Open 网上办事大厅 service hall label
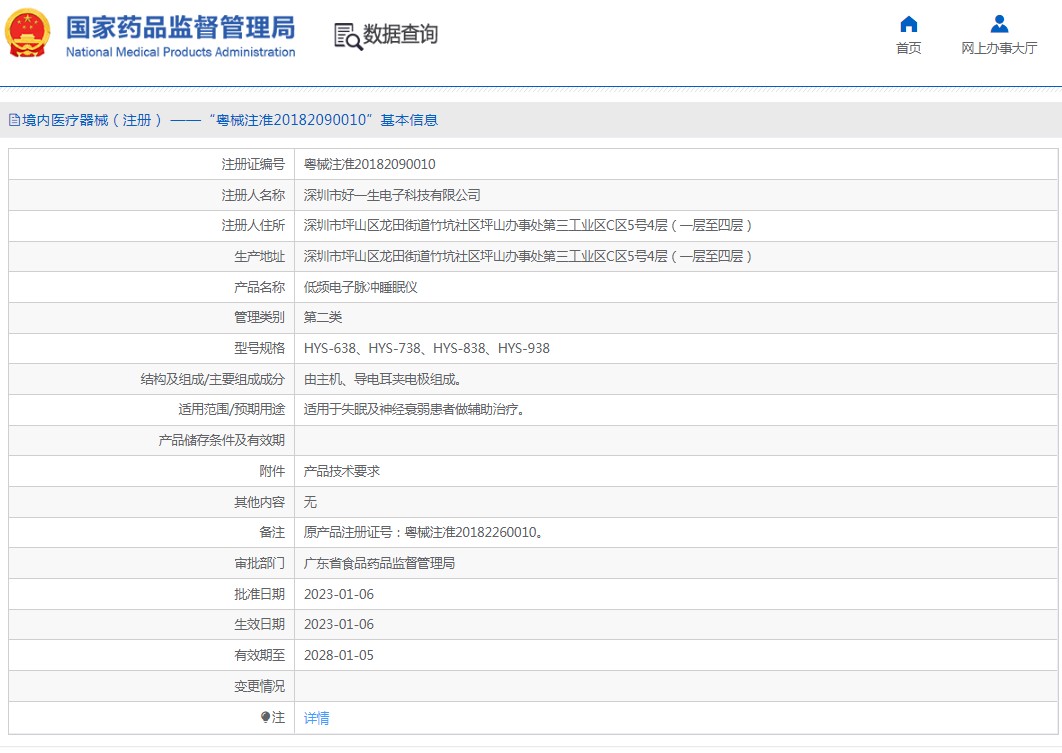The height and width of the screenshot is (753, 1062). click(999, 48)
